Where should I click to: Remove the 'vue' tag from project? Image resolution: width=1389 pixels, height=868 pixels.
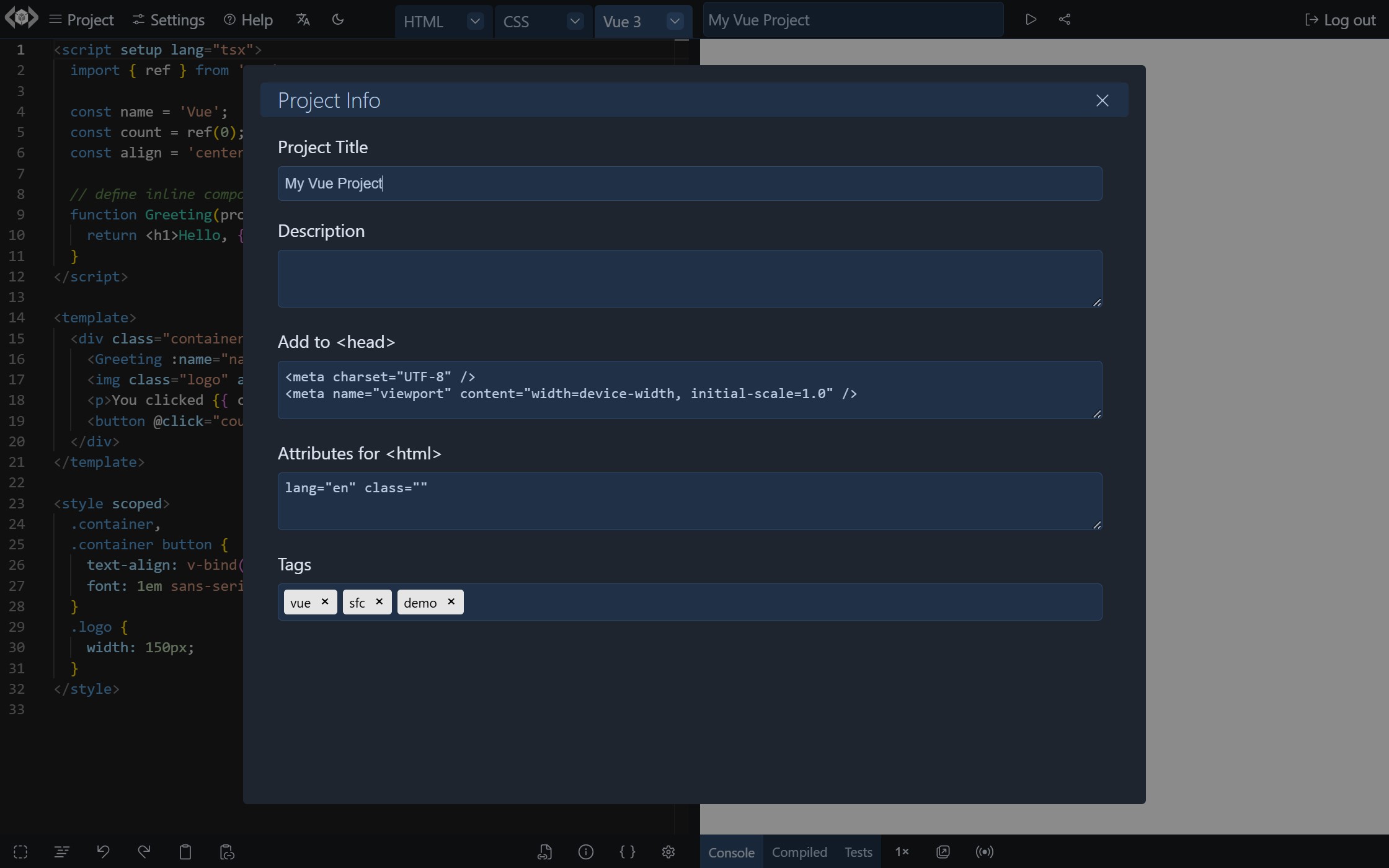[324, 602]
